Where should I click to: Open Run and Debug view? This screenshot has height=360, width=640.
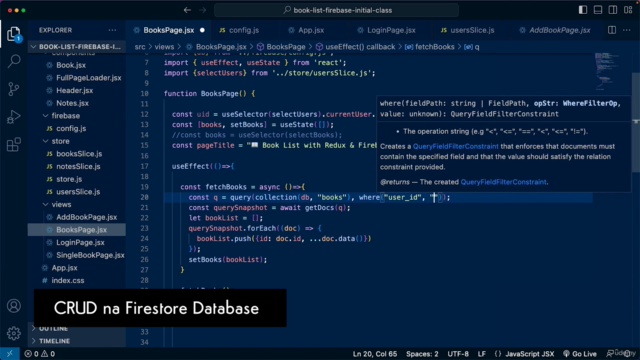click(13, 117)
